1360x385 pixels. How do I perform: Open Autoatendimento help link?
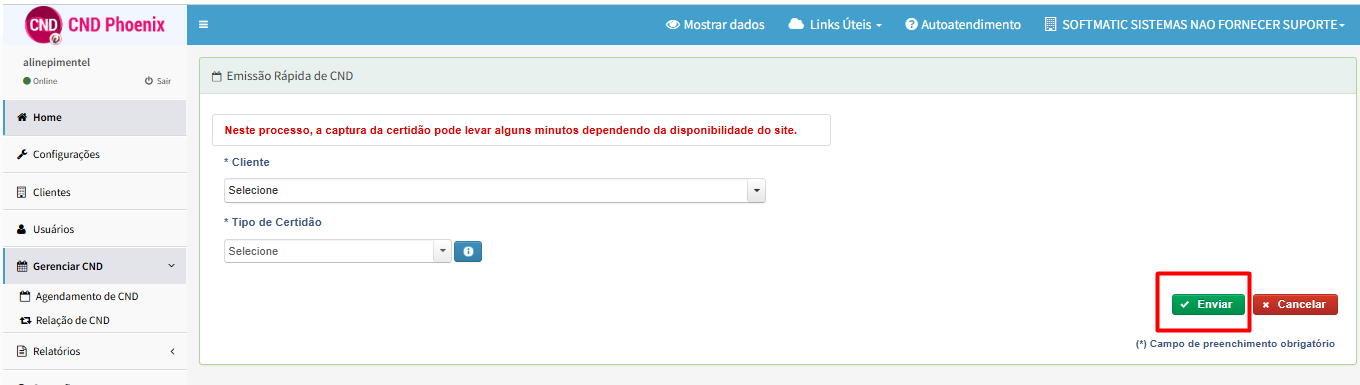[963, 25]
